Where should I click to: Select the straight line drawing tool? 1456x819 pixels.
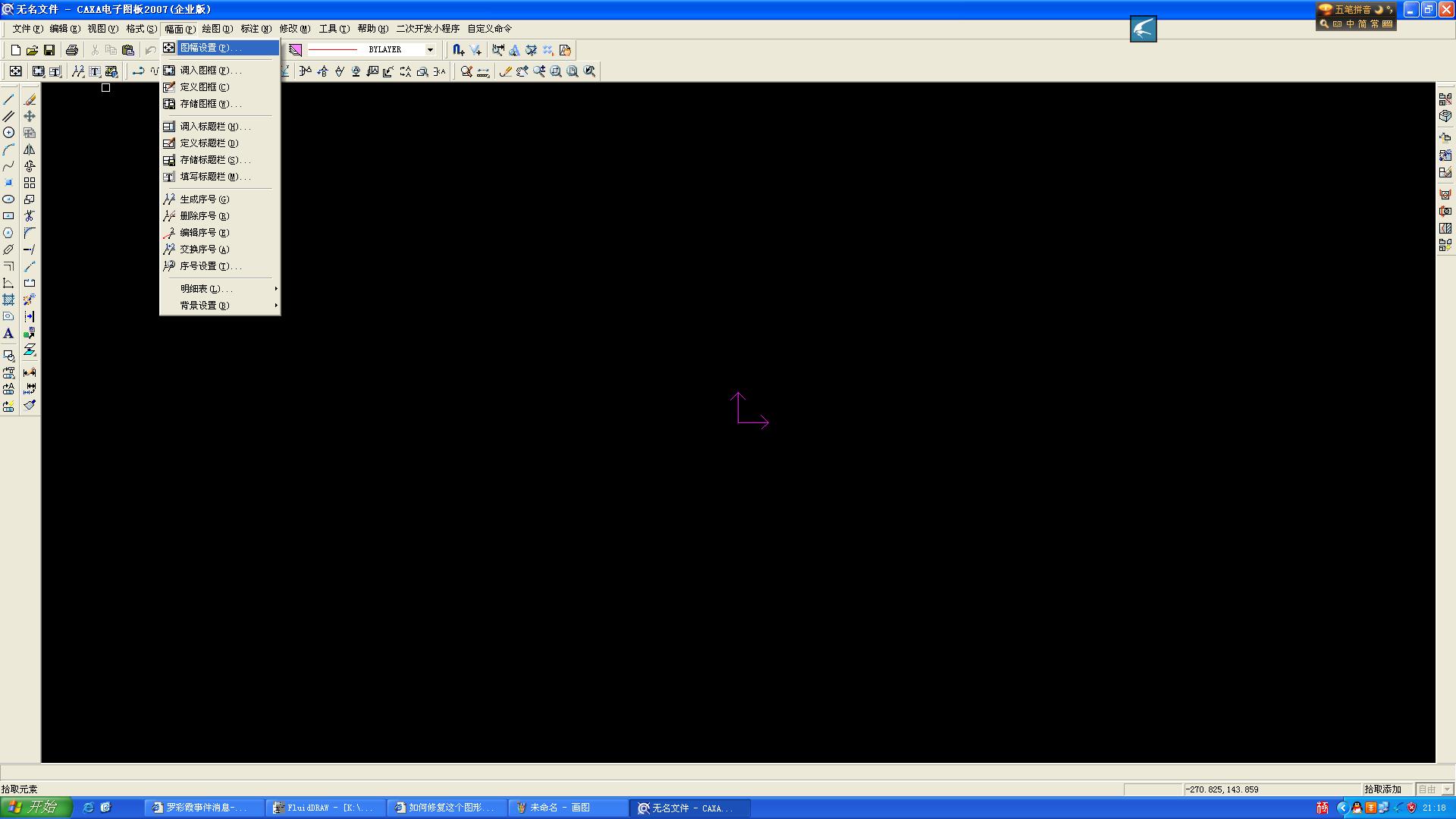(x=8, y=99)
